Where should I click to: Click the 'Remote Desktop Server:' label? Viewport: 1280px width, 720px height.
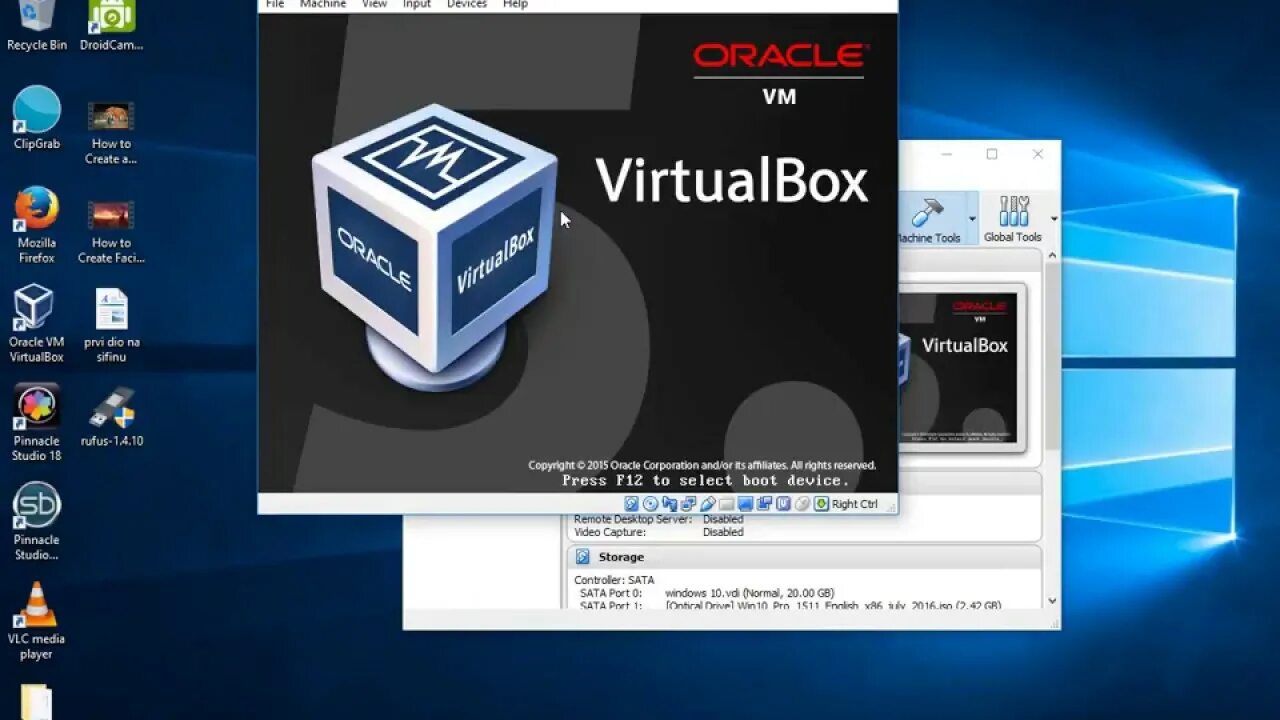point(633,519)
